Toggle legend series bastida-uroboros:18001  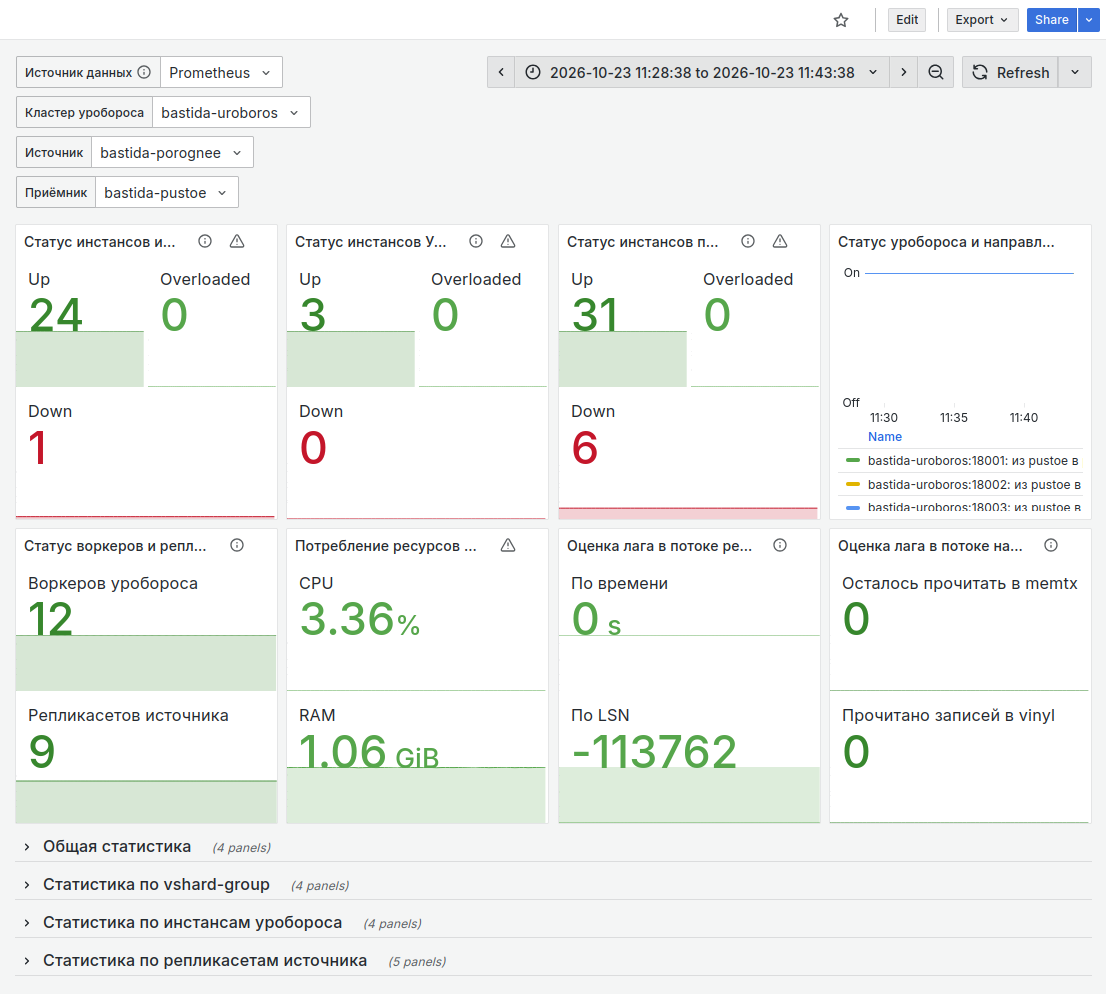click(973, 461)
